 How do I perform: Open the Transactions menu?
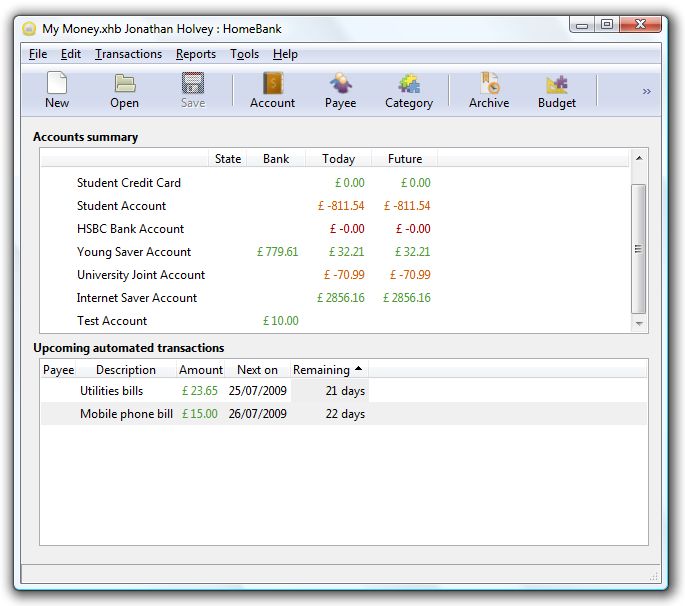click(x=128, y=54)
